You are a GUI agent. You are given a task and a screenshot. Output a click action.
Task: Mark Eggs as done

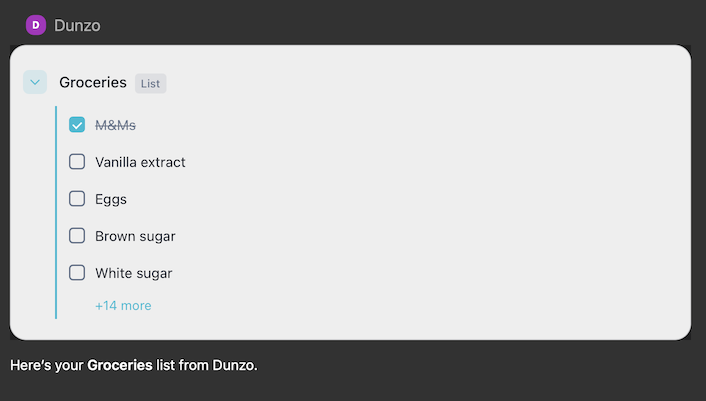pyautogui.click(x=77, y=199)
